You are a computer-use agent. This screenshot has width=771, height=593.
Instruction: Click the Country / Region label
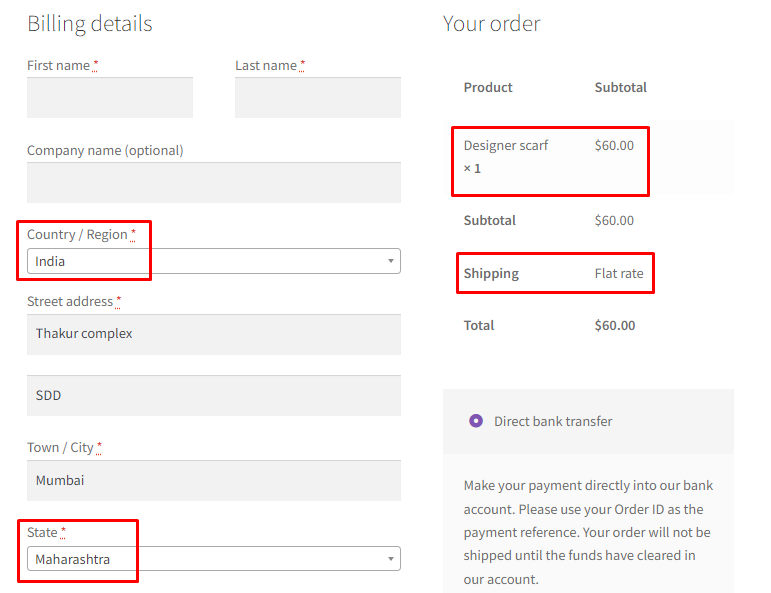77,234
